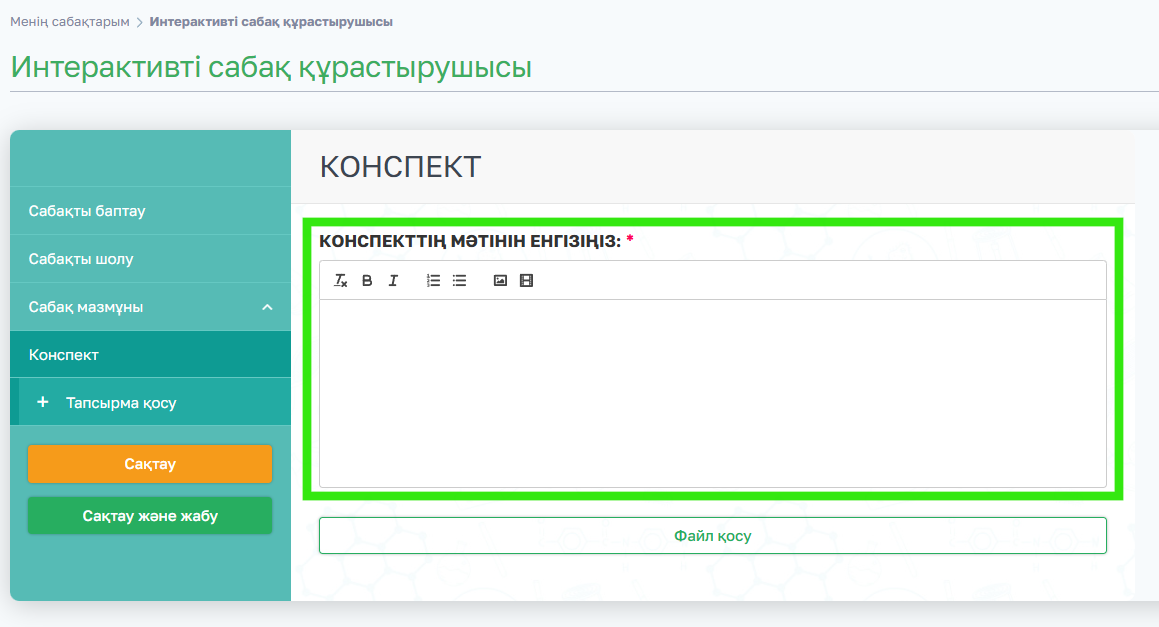Open the Сабақты баптау menu item
Image resolution: width=1159 pixels, height=627 pixels.
[151, 211]
